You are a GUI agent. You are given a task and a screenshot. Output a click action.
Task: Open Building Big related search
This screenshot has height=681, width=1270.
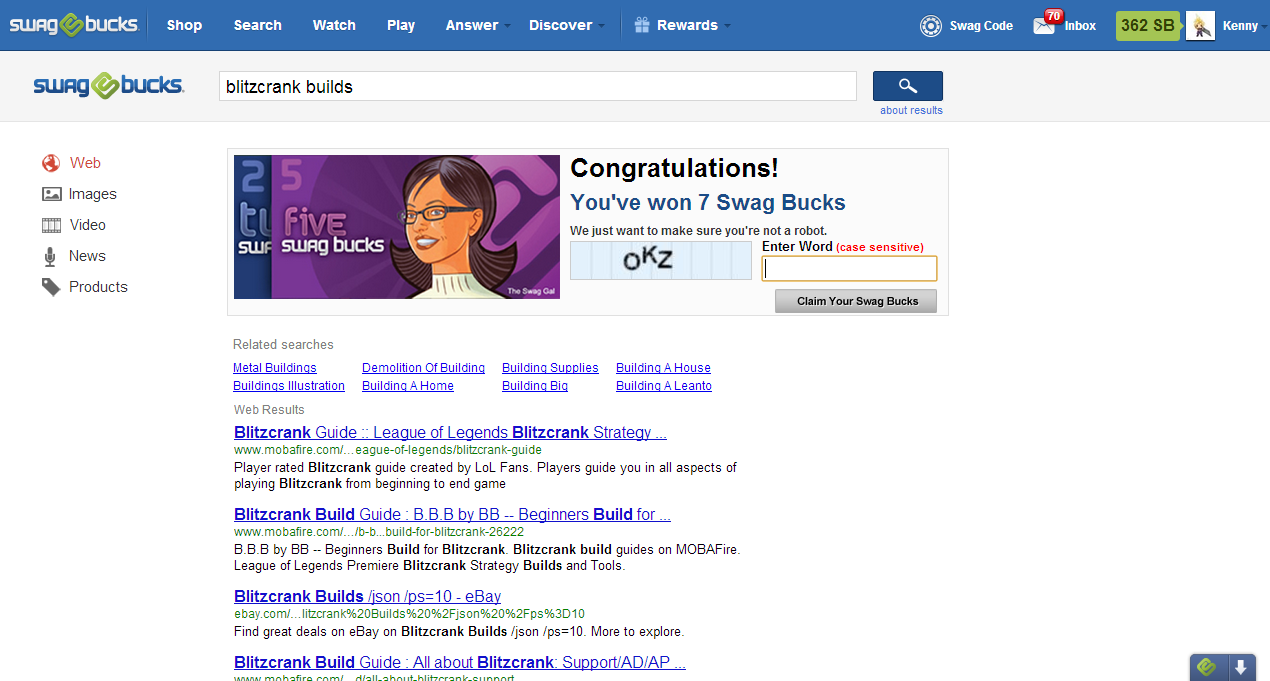coord(535,386)
